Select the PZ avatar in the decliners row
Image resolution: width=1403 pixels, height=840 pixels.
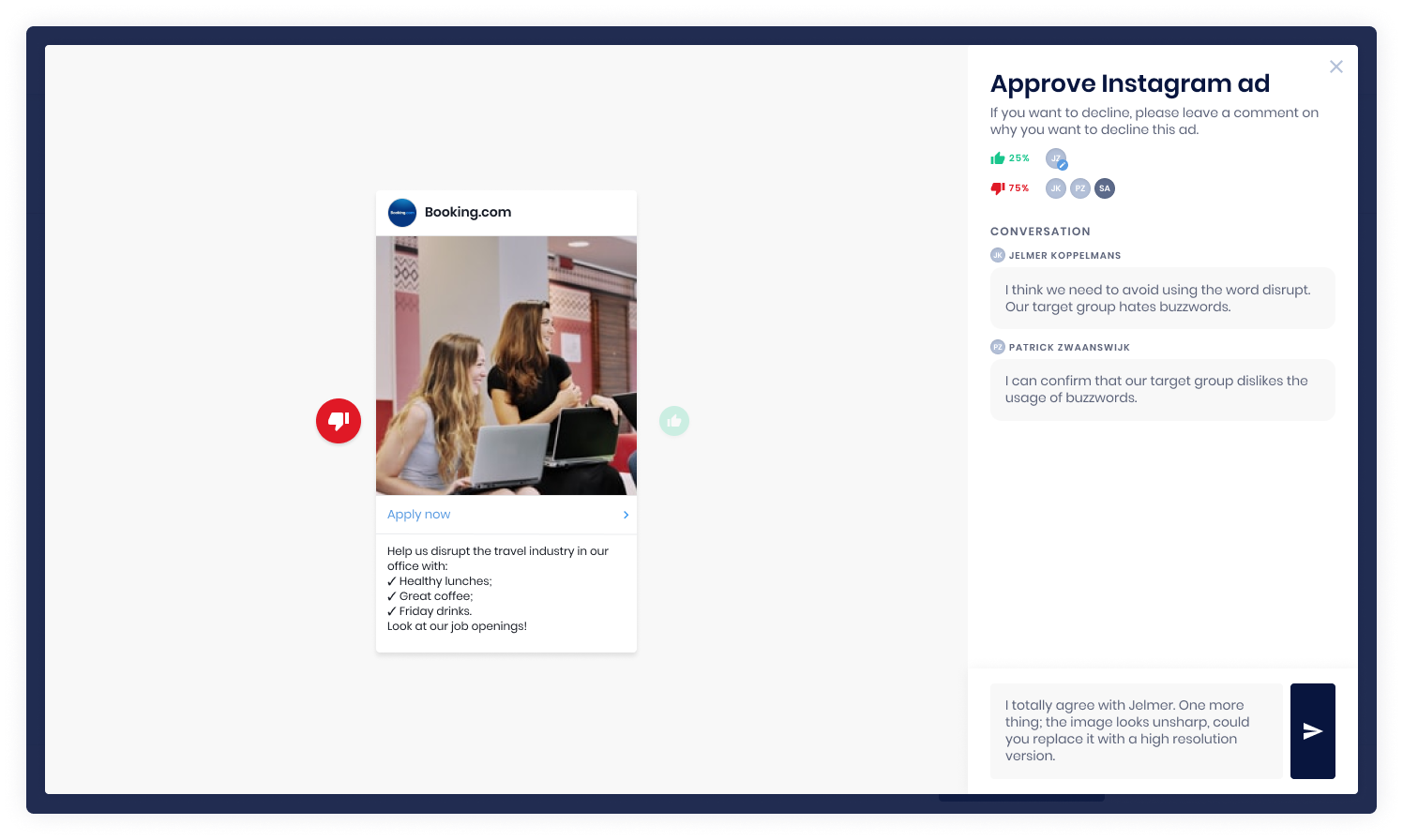point(1080,188)
